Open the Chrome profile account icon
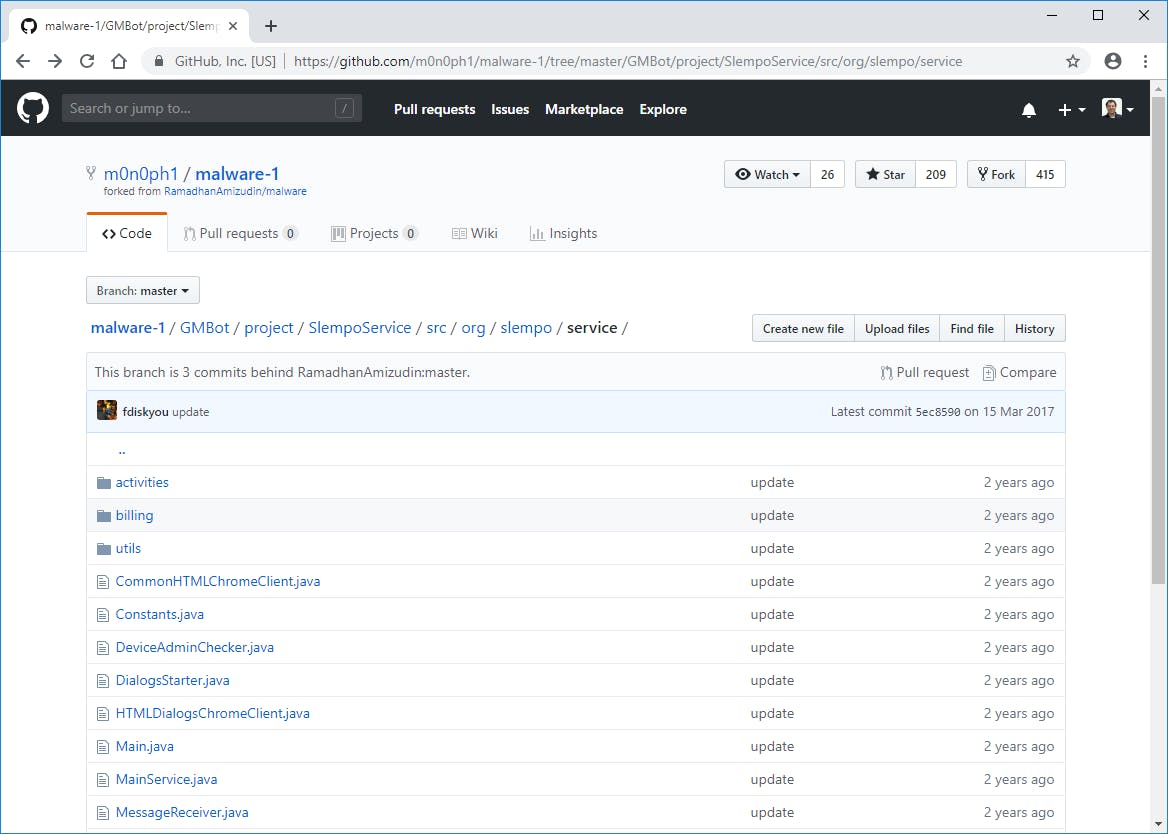1168x834 pixels. [x=1113, y=61]
